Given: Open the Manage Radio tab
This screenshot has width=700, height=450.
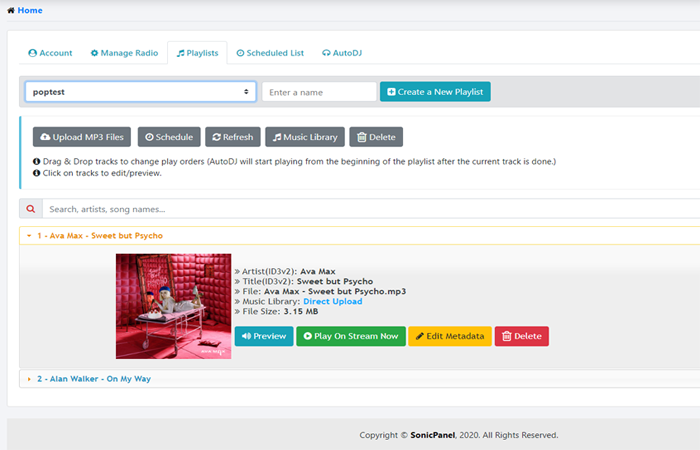Looking at the screenshot, I should [123, 53].
